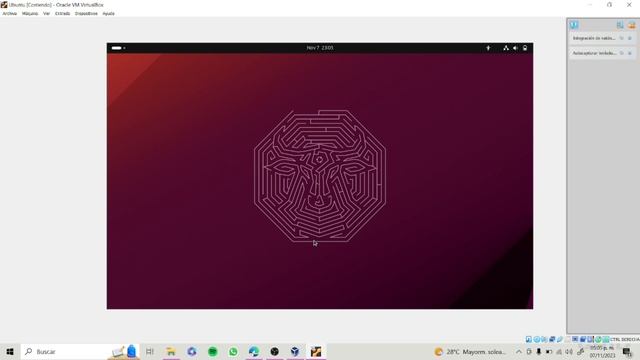Open the Windows notification center icon

point(628,352)
